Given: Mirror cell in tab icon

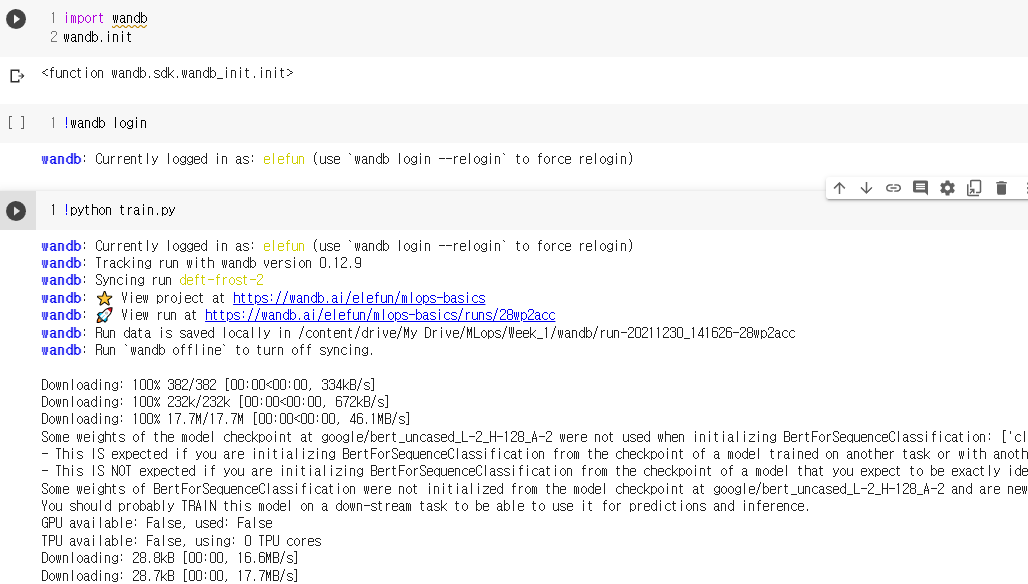Looking at the screenshot, I should pyautogui.click(x=974, y=188).
